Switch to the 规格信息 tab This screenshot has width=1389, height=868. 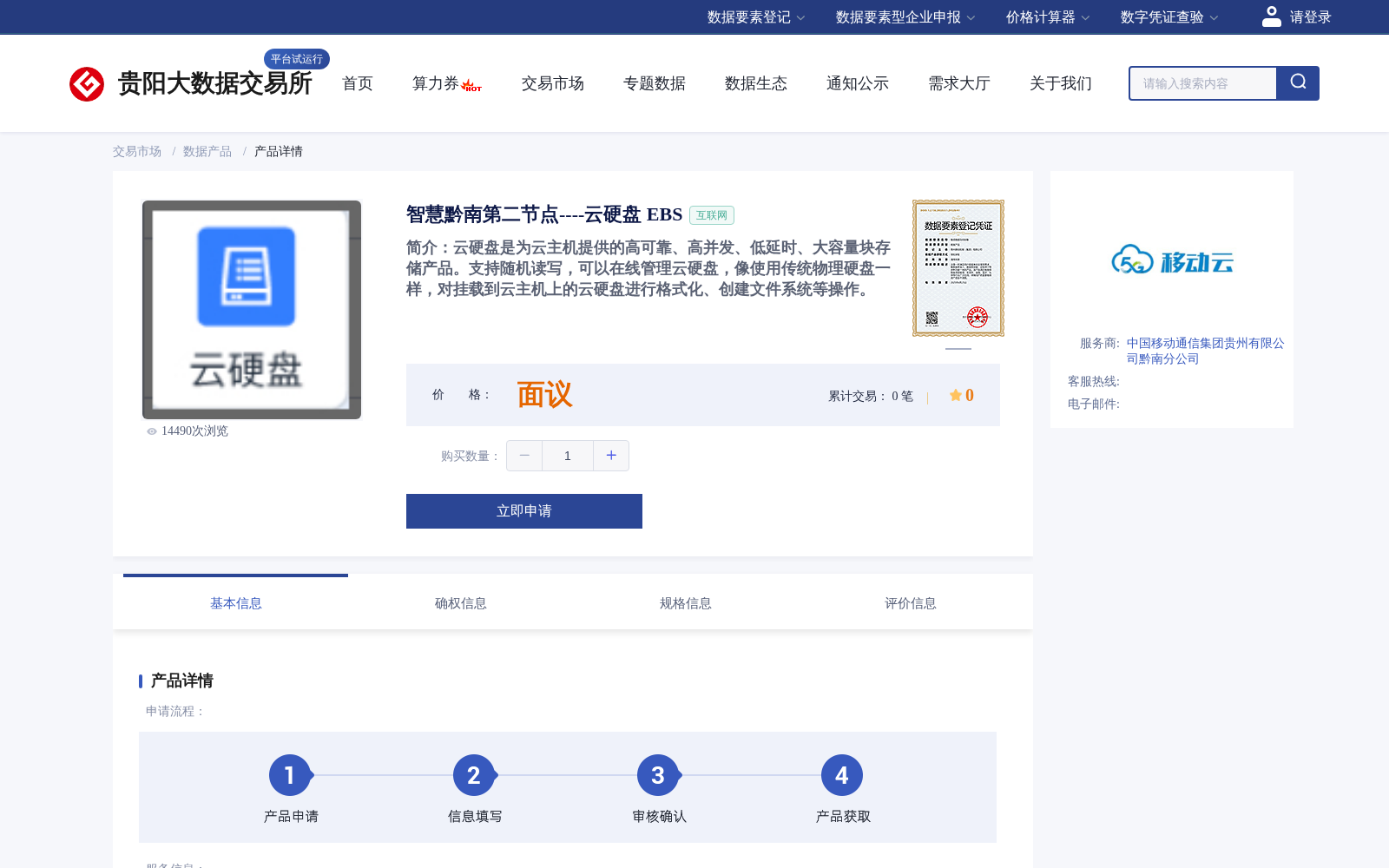pos(685,603)
